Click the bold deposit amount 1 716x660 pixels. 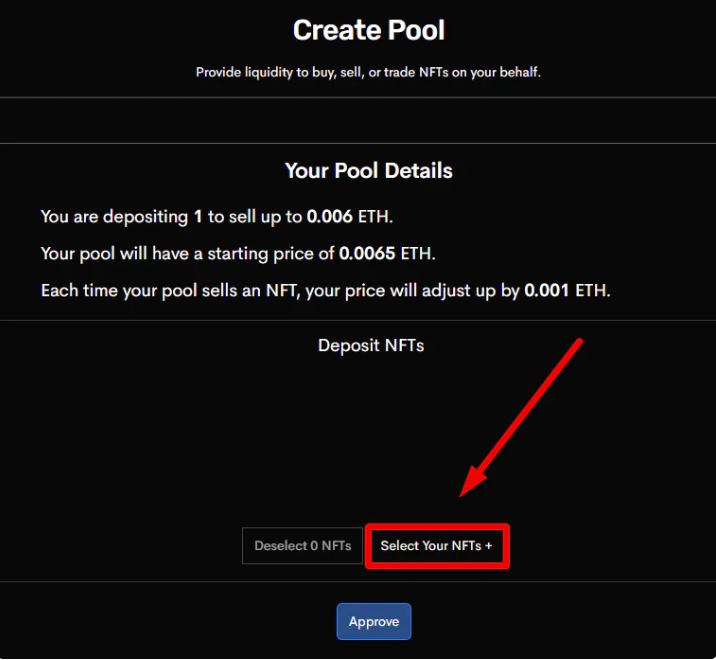tap(198, 216)
